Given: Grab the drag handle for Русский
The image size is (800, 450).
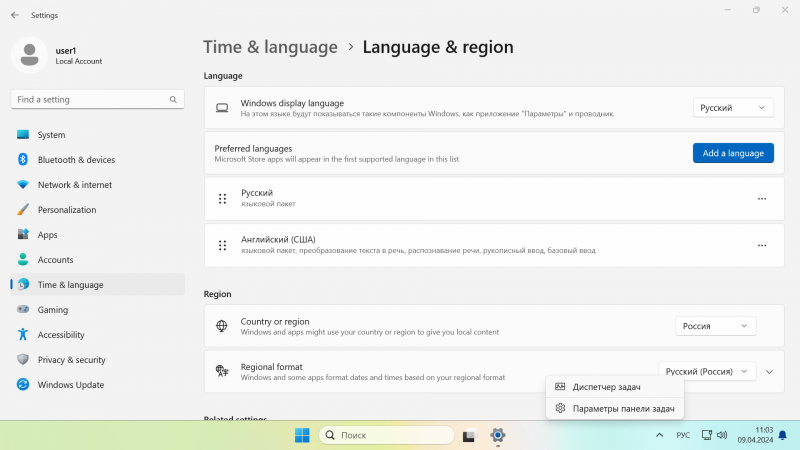Looking at the screenshot, I should 222,198.
